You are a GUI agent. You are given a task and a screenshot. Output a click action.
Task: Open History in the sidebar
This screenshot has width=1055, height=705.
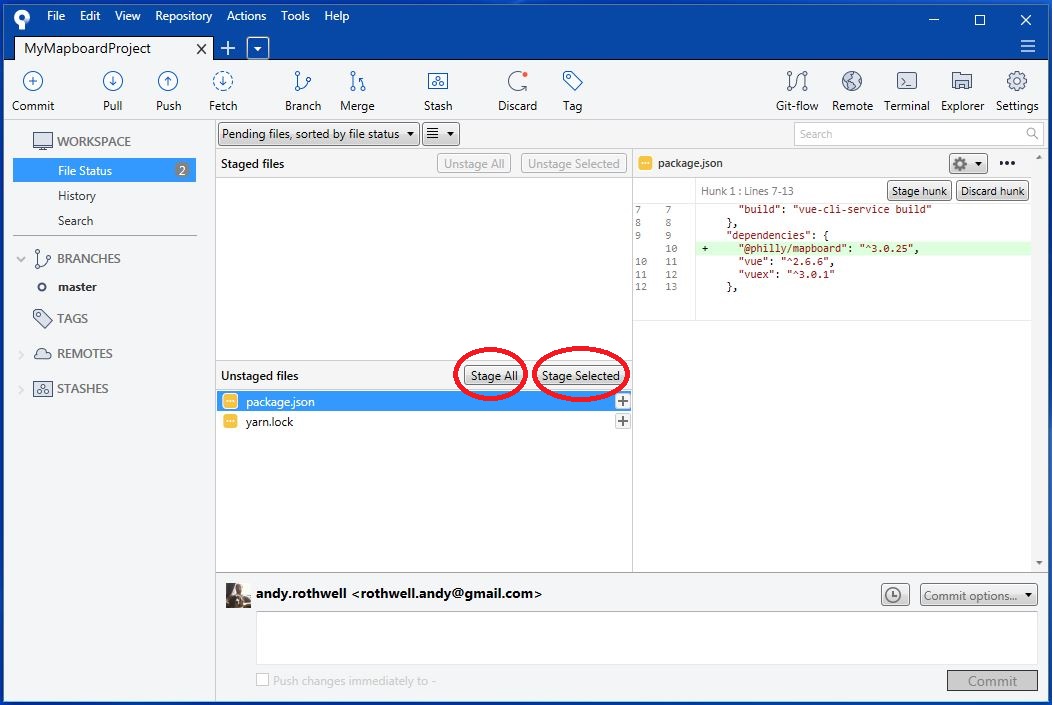tap(77, 196)
